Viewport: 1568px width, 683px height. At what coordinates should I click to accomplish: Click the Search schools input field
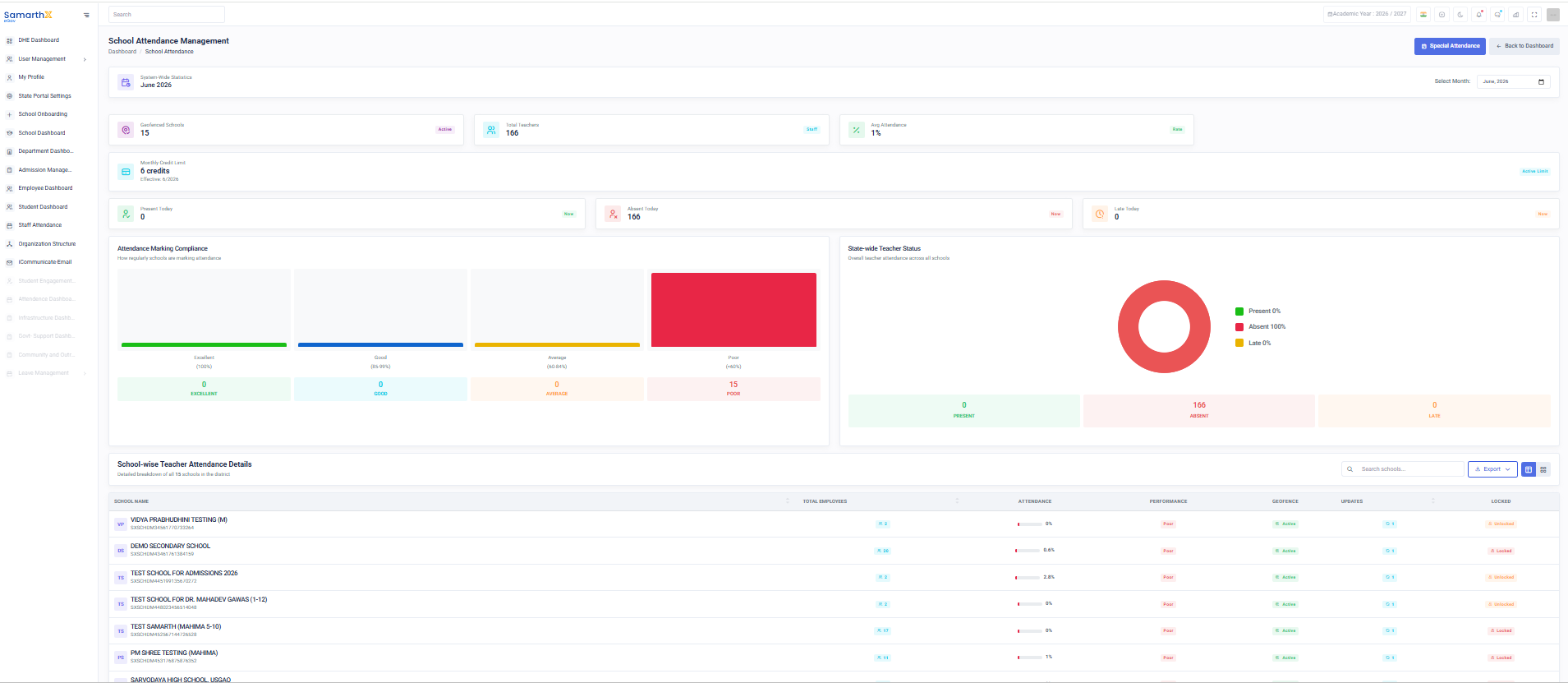[x=1403, y=469]
